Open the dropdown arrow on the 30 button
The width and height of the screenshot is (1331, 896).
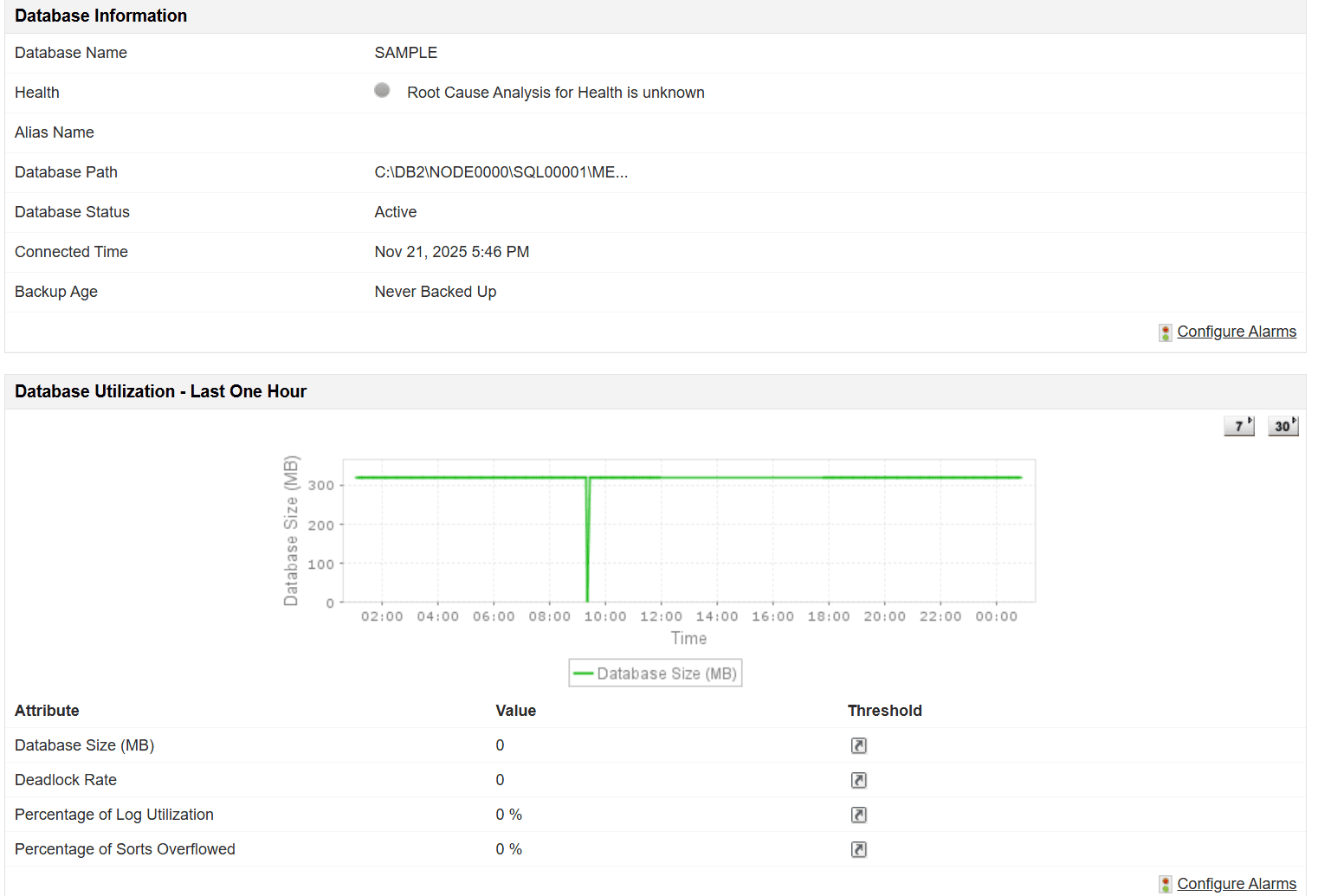coord(1293,420)
